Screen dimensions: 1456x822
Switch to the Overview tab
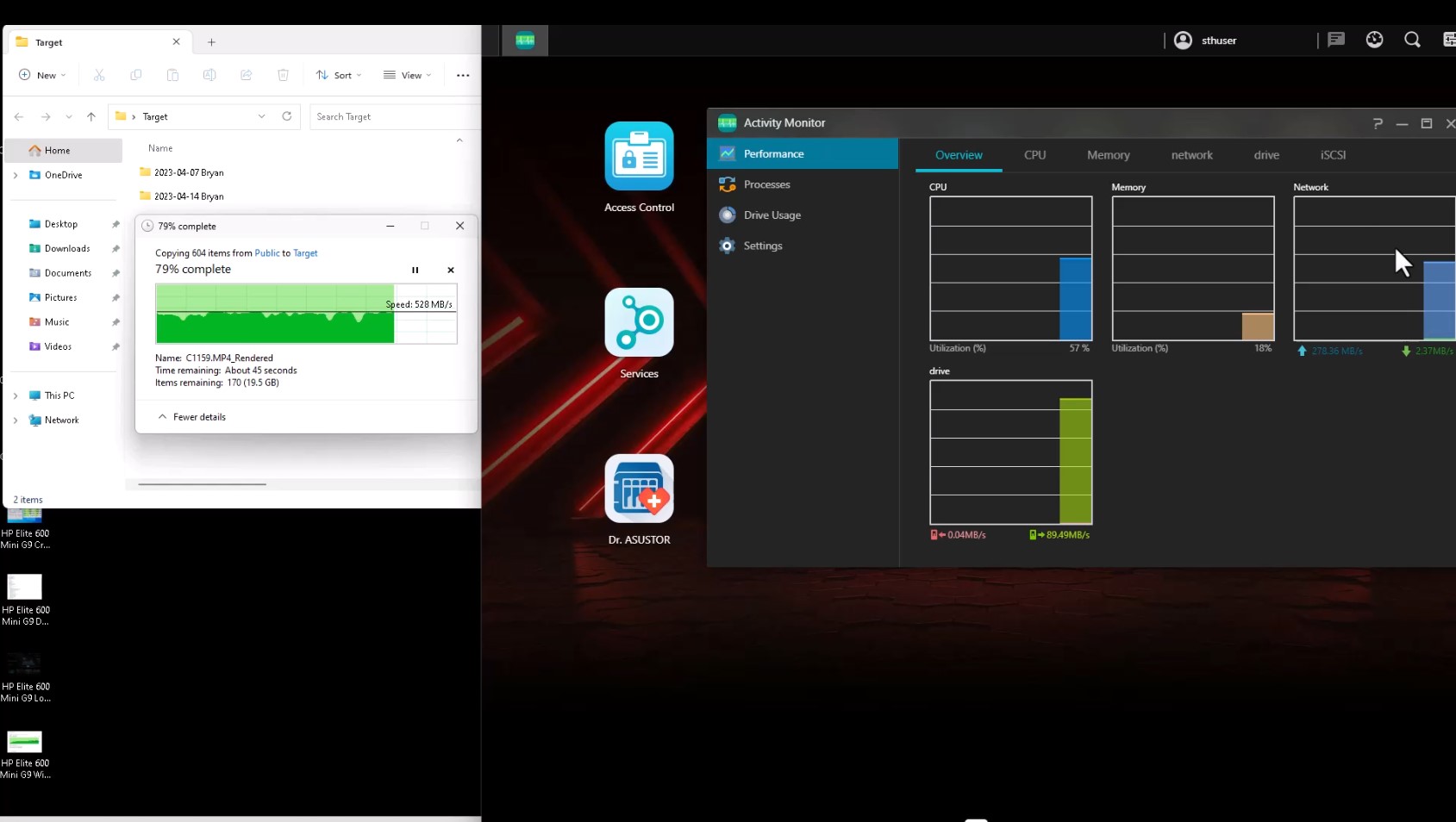pyautogui.click(x=959, y=155)
